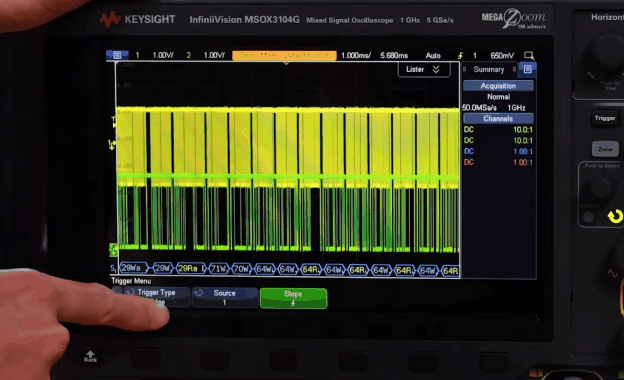This screenshot has height=380, width=624.
Task: Select the 29Ra decoded packet
Action: (190, 269)
